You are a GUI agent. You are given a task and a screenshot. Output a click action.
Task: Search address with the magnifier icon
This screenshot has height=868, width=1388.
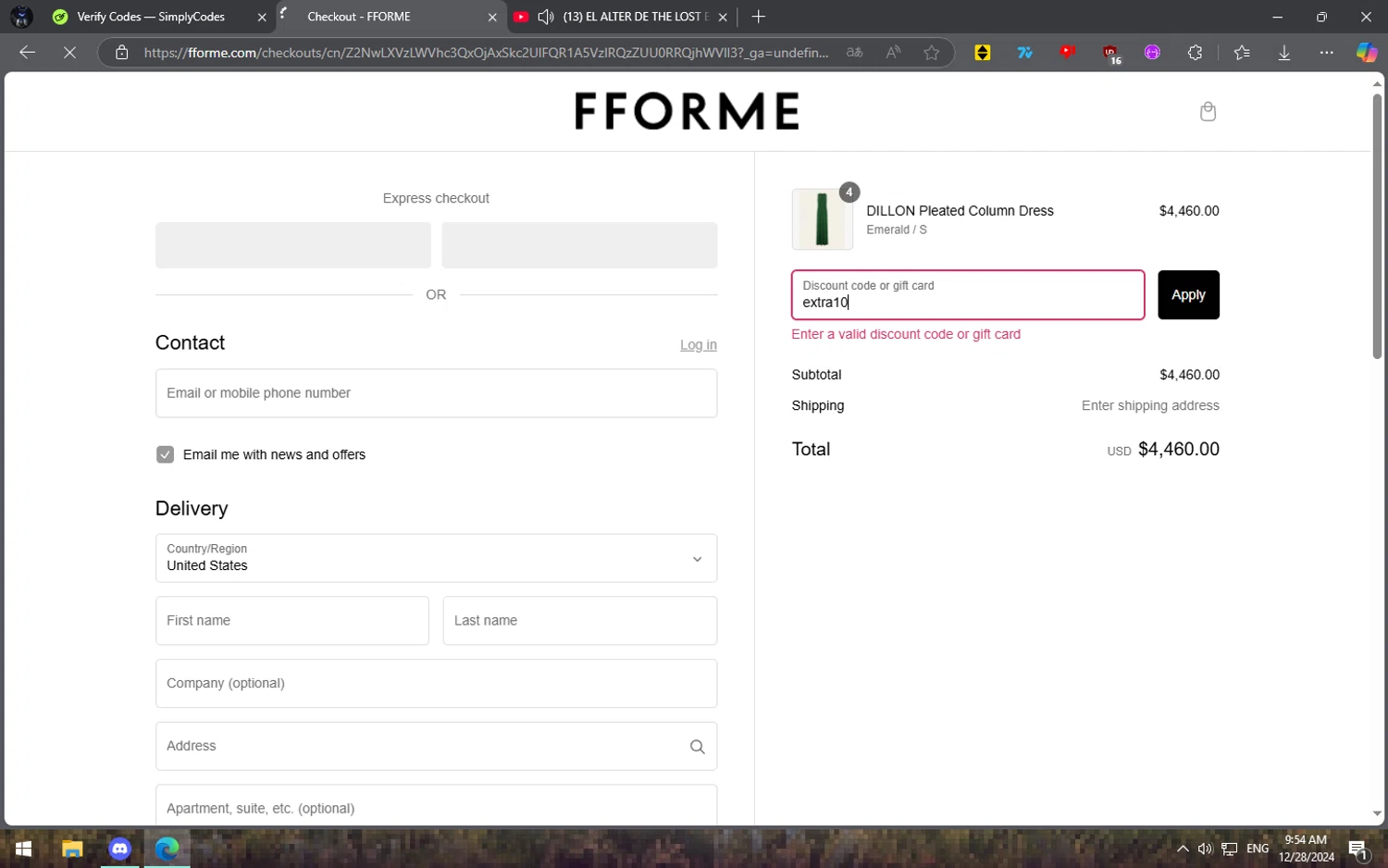click(697, 747)
